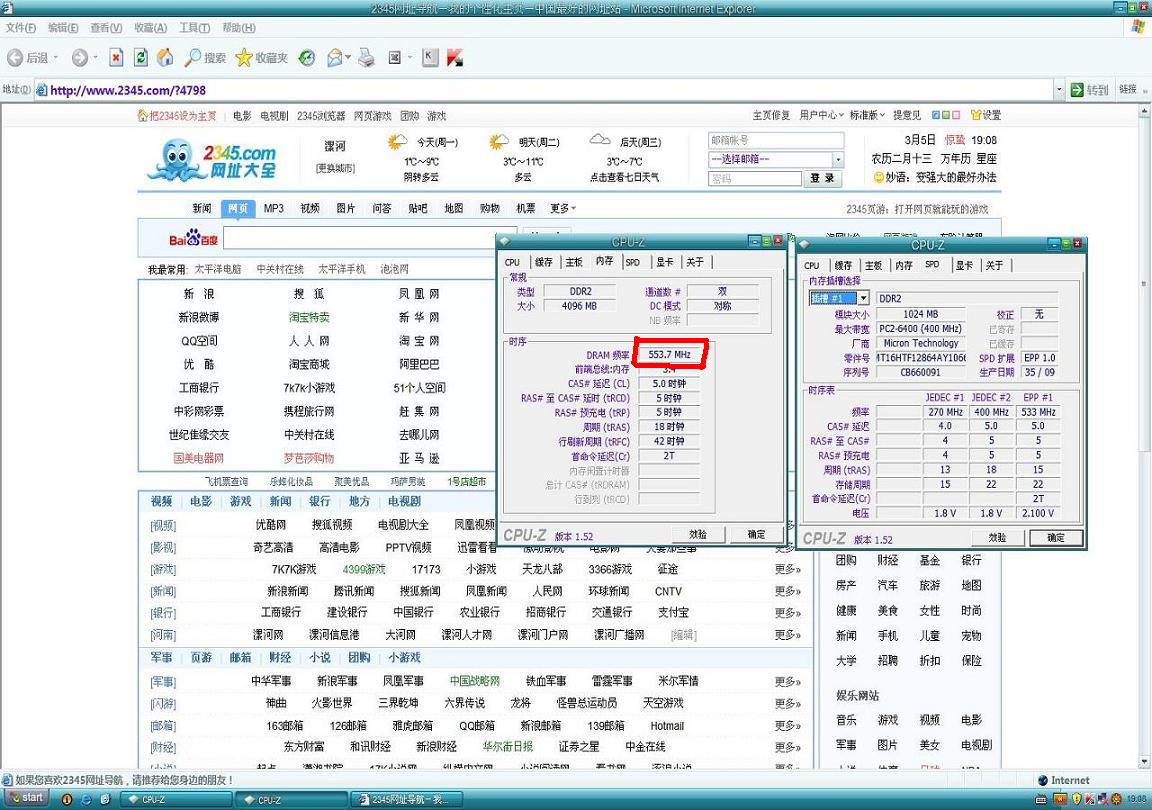
Task: Open the 工商银行 link in common sites
Action: pyautogui.click(x=198, y=387)
